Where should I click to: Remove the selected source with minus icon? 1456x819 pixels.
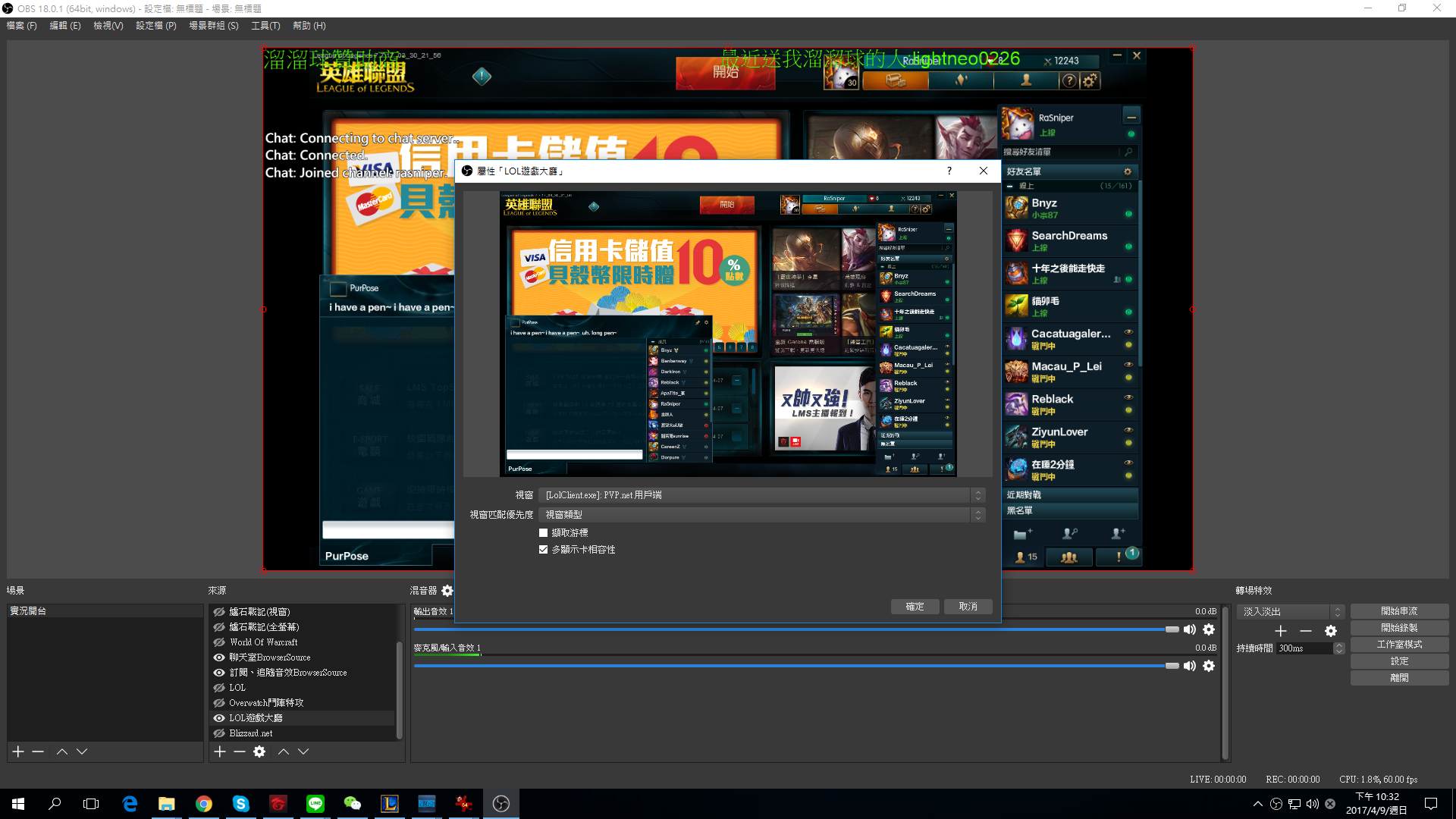240,752
